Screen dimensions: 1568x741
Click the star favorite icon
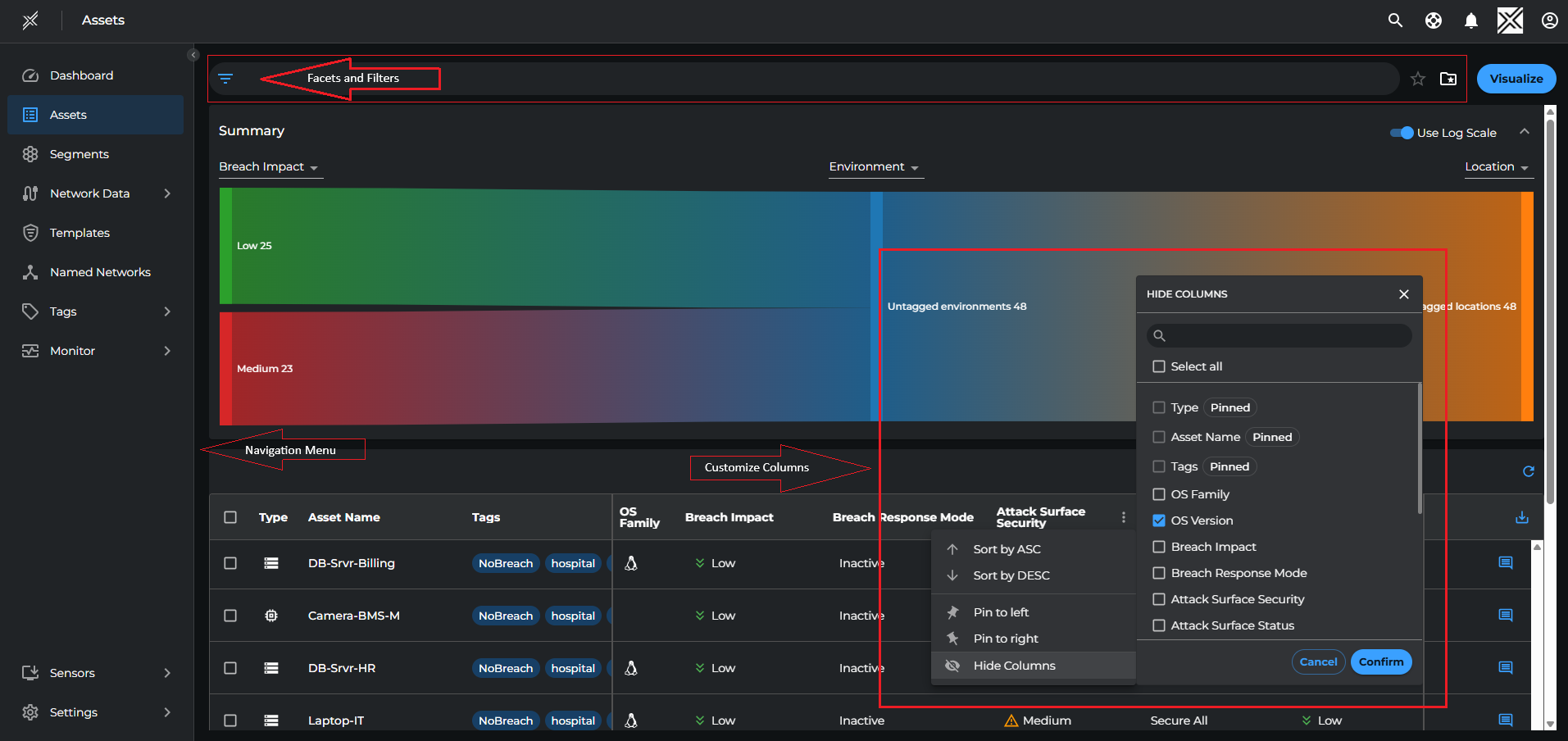coord(1418,79)
